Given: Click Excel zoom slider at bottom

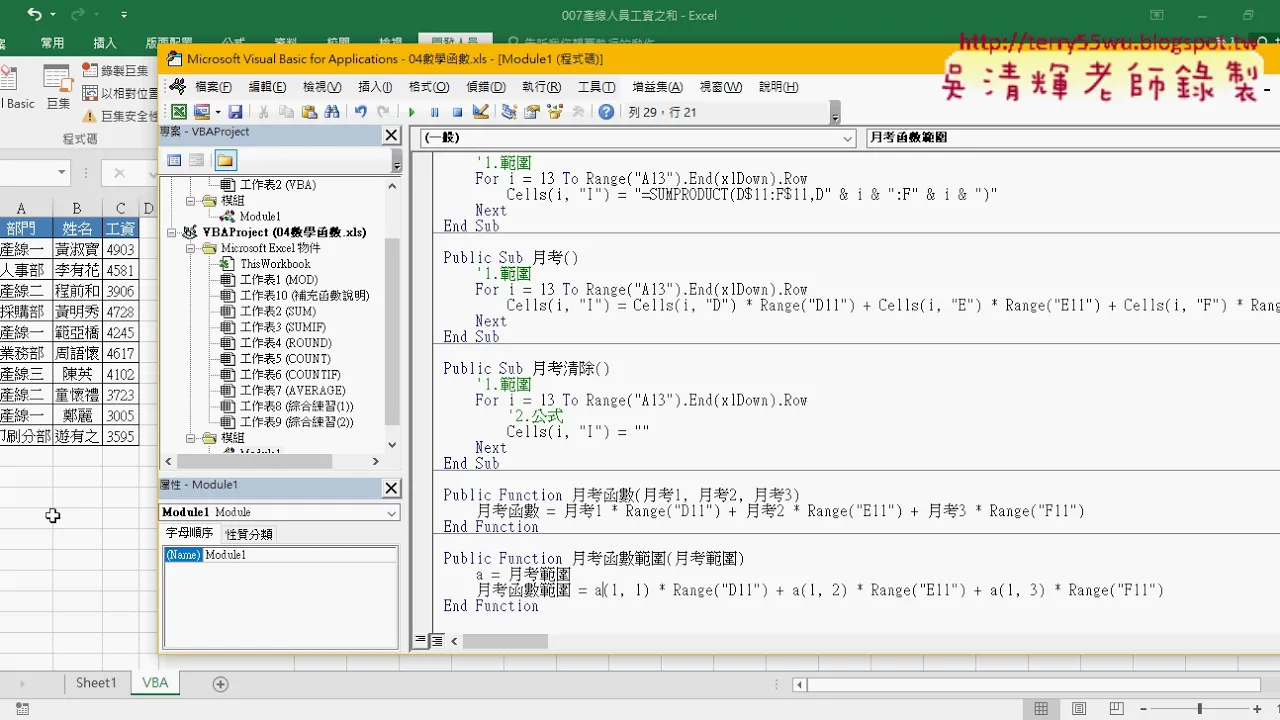Looking at the screenshot, I should click(1198, 709).
